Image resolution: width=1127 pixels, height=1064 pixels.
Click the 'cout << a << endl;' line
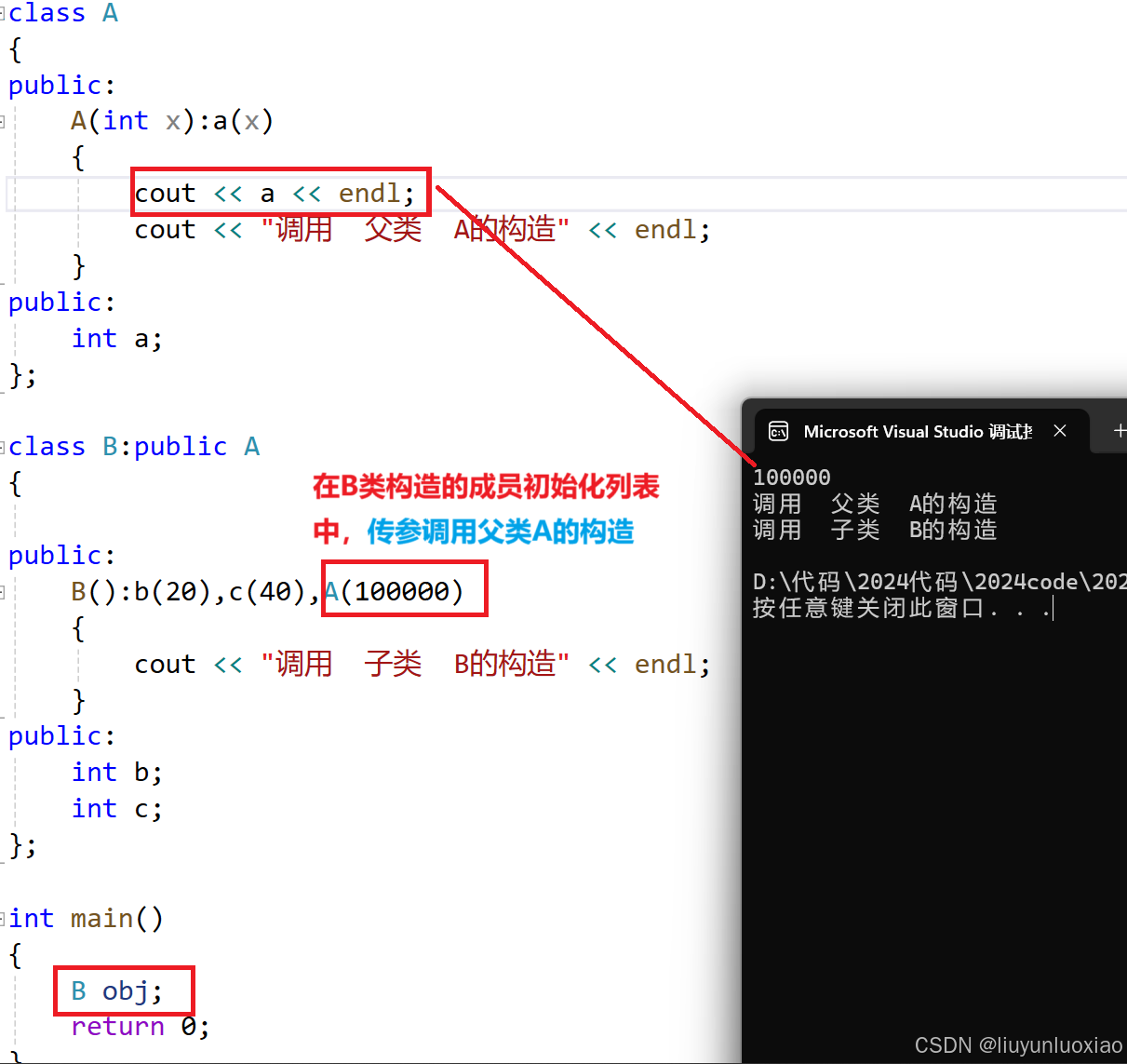275,194
